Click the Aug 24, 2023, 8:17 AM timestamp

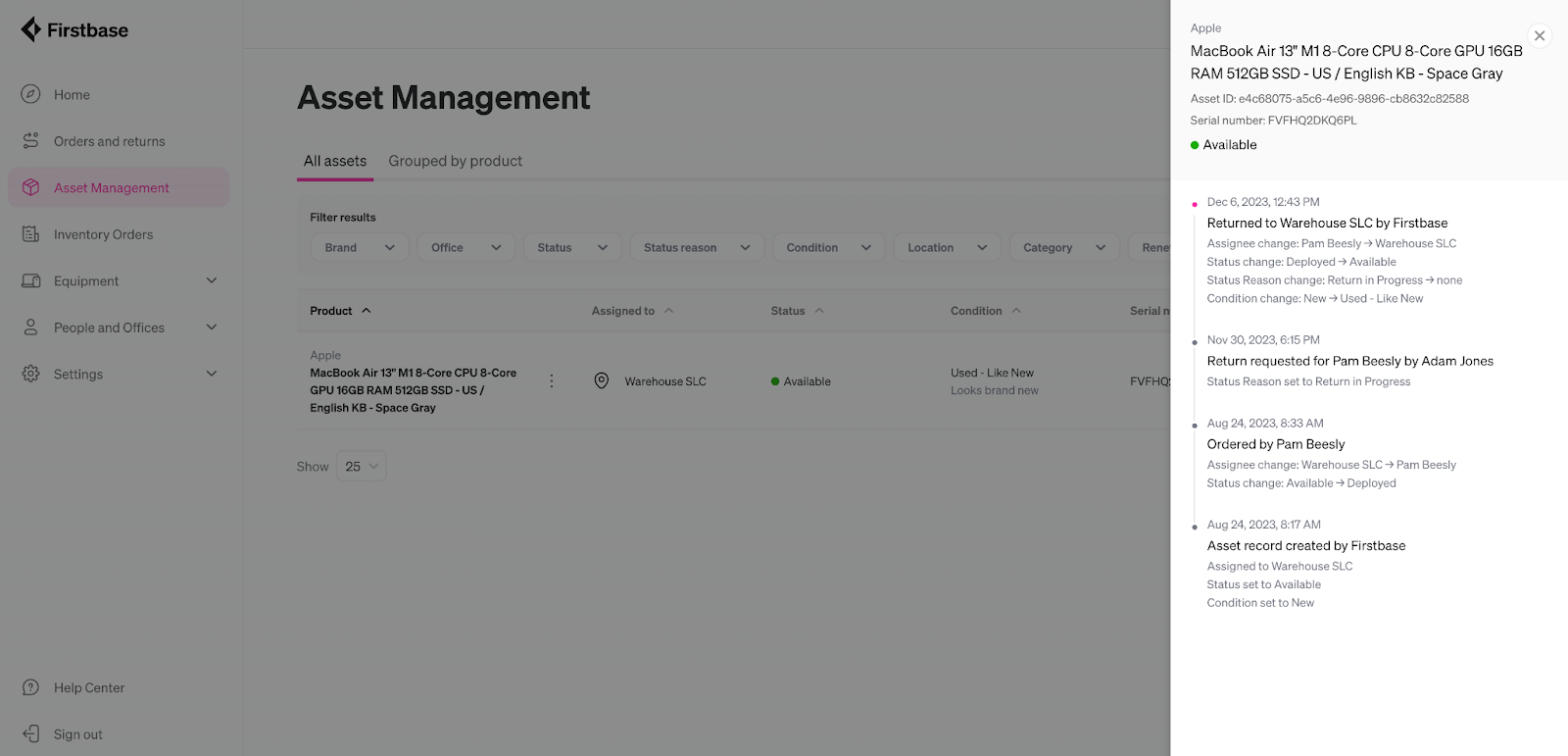(1263, 525)
